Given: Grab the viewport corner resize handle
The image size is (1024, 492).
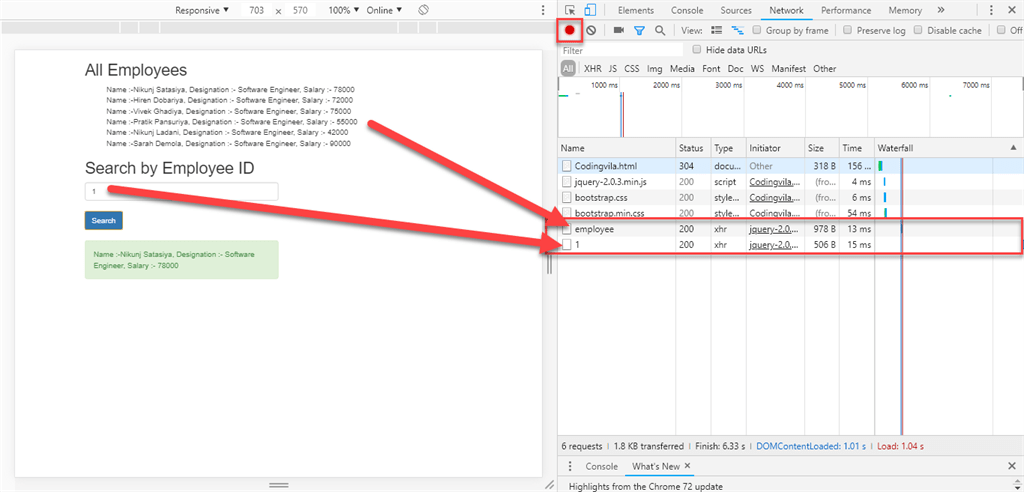Looking at the screenshot, I should click(x=550, y=484).
